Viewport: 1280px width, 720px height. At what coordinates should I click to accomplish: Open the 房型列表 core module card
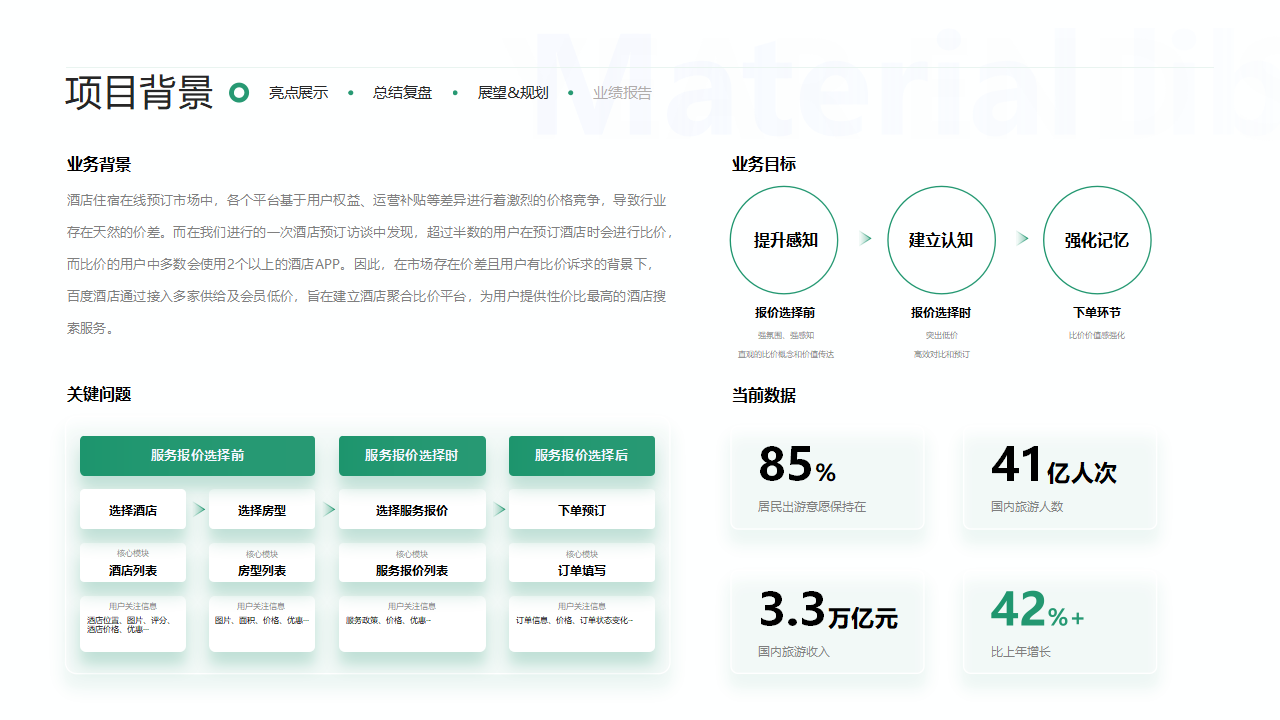262,563
